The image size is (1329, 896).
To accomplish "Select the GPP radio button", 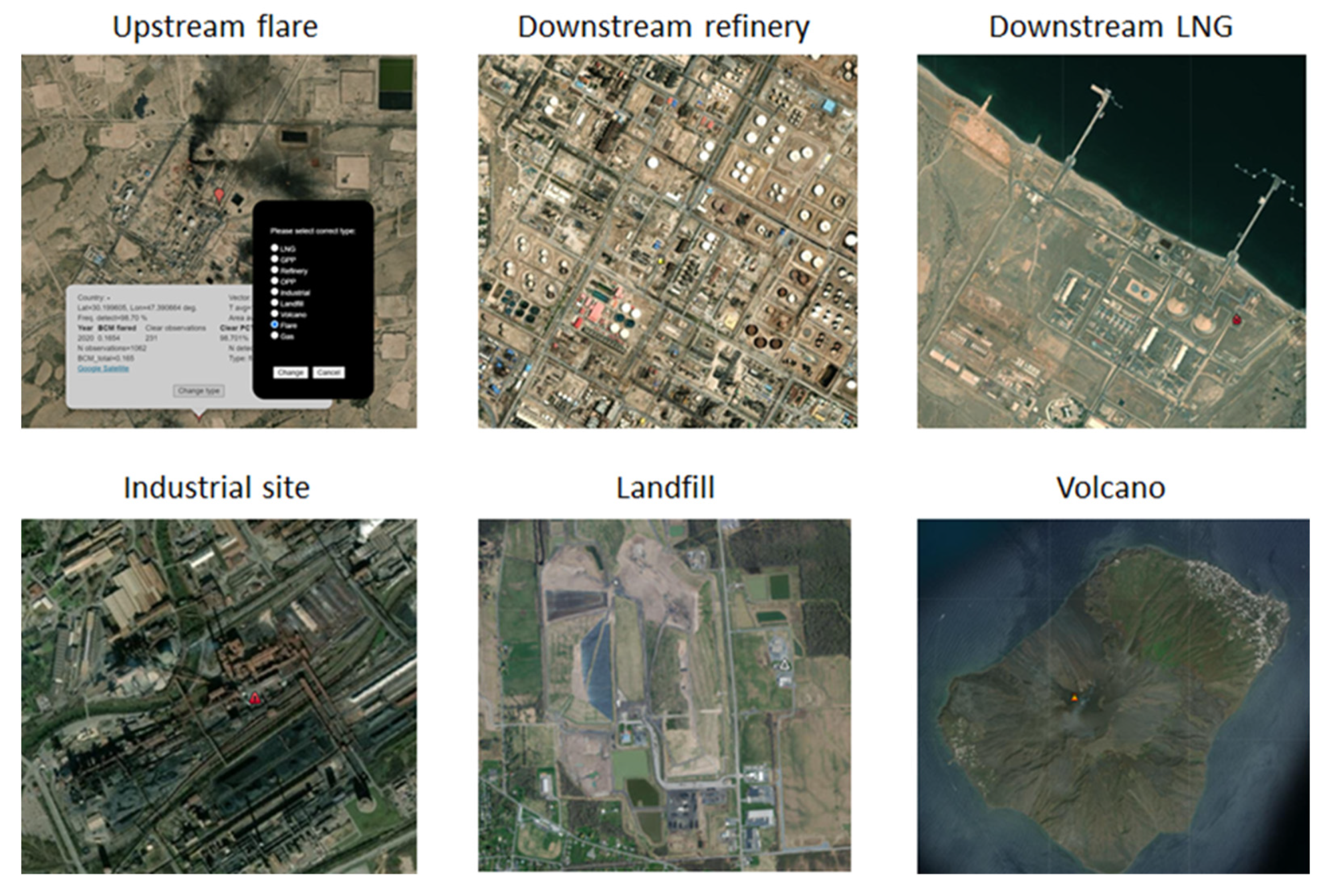I will click(x=275, y=259).
